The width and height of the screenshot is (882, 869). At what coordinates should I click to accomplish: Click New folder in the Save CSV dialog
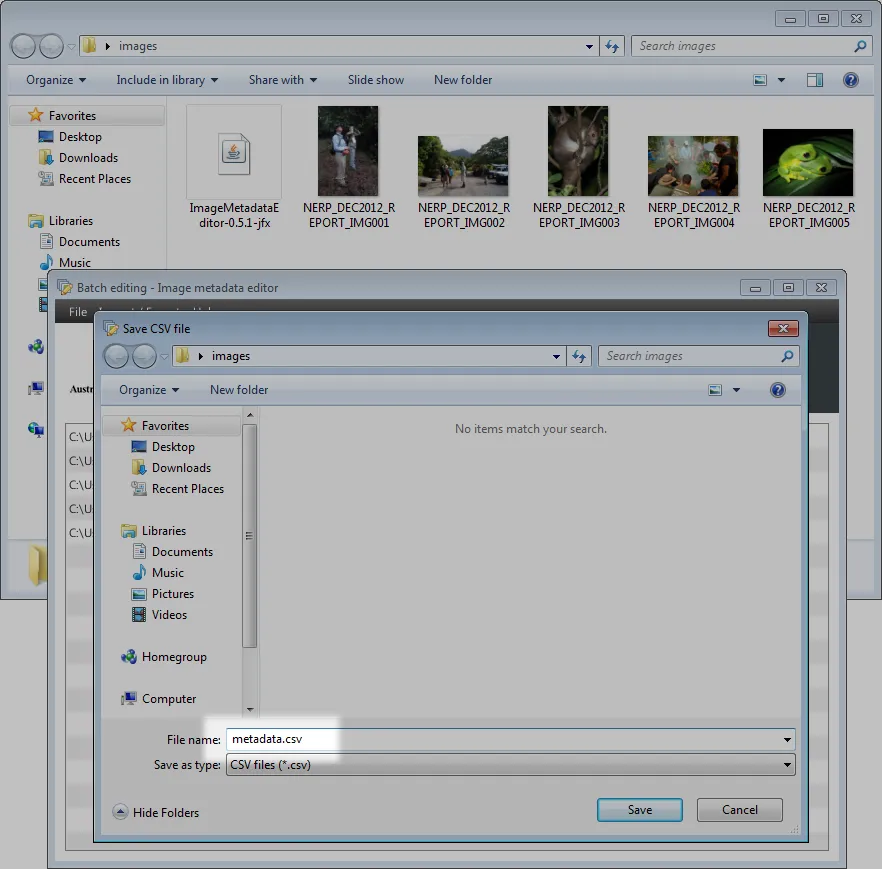click(x=239, y=390)
